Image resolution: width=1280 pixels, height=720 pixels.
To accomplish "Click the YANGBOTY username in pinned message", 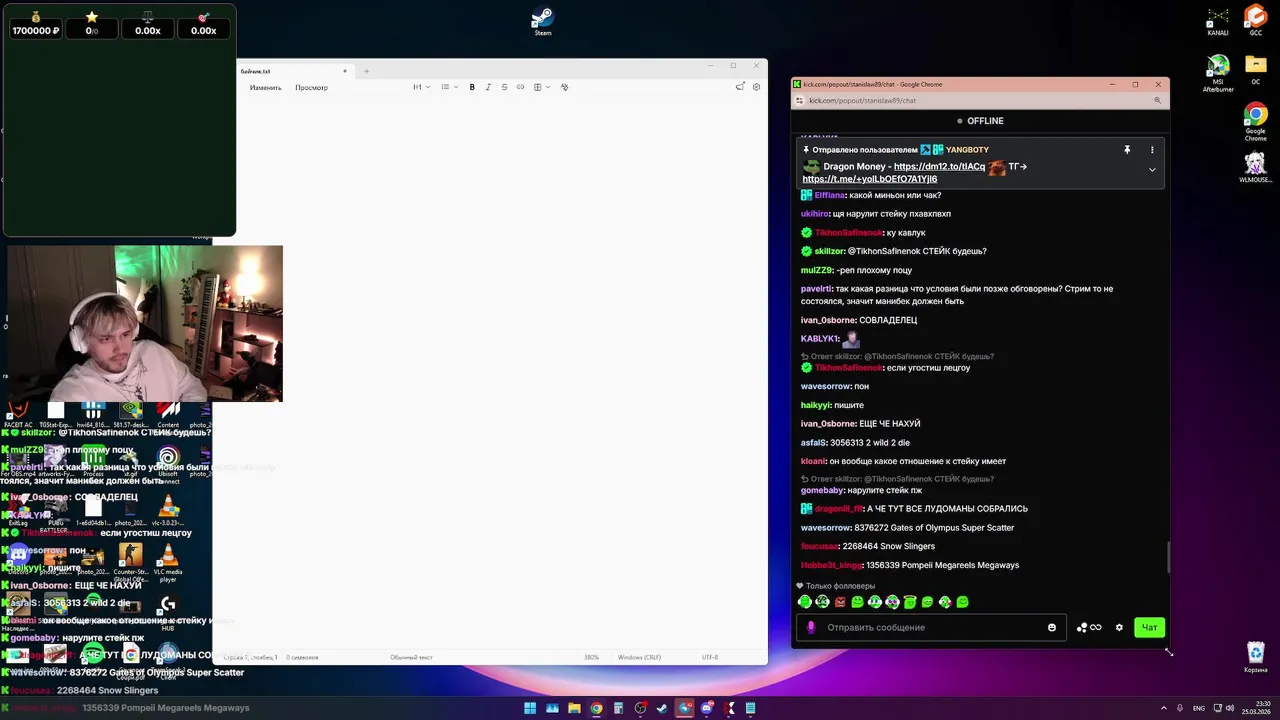I will [x=966, y=150].
